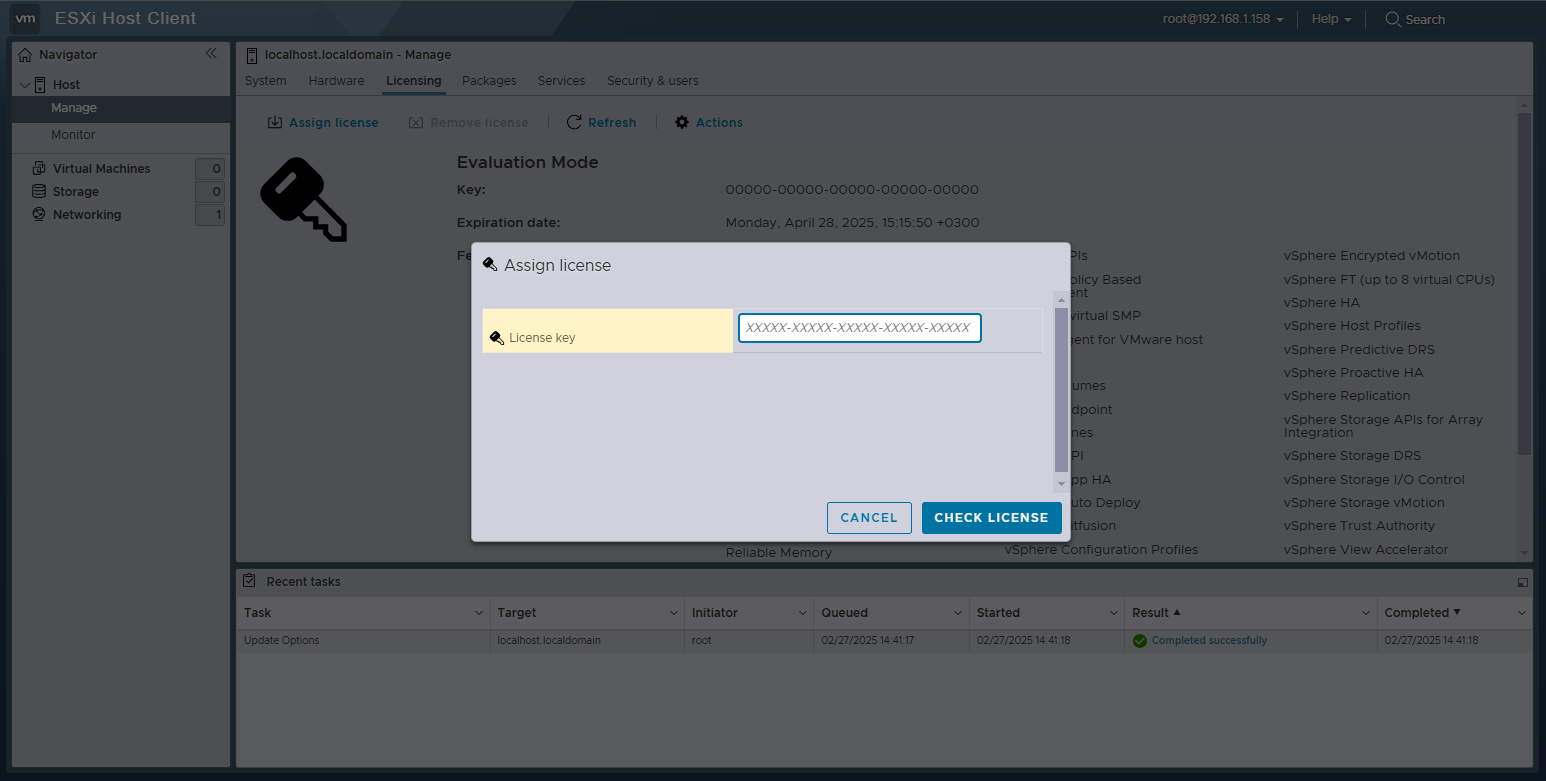This screenshot has height=781, width=1546.
Task: Click the Virtual Machines icon
Action: 39,168
